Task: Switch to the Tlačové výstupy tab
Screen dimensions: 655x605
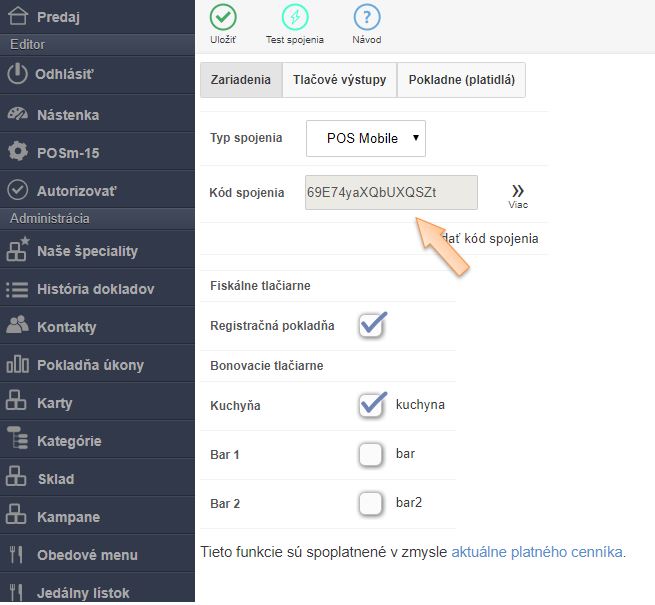Action: 339,80
